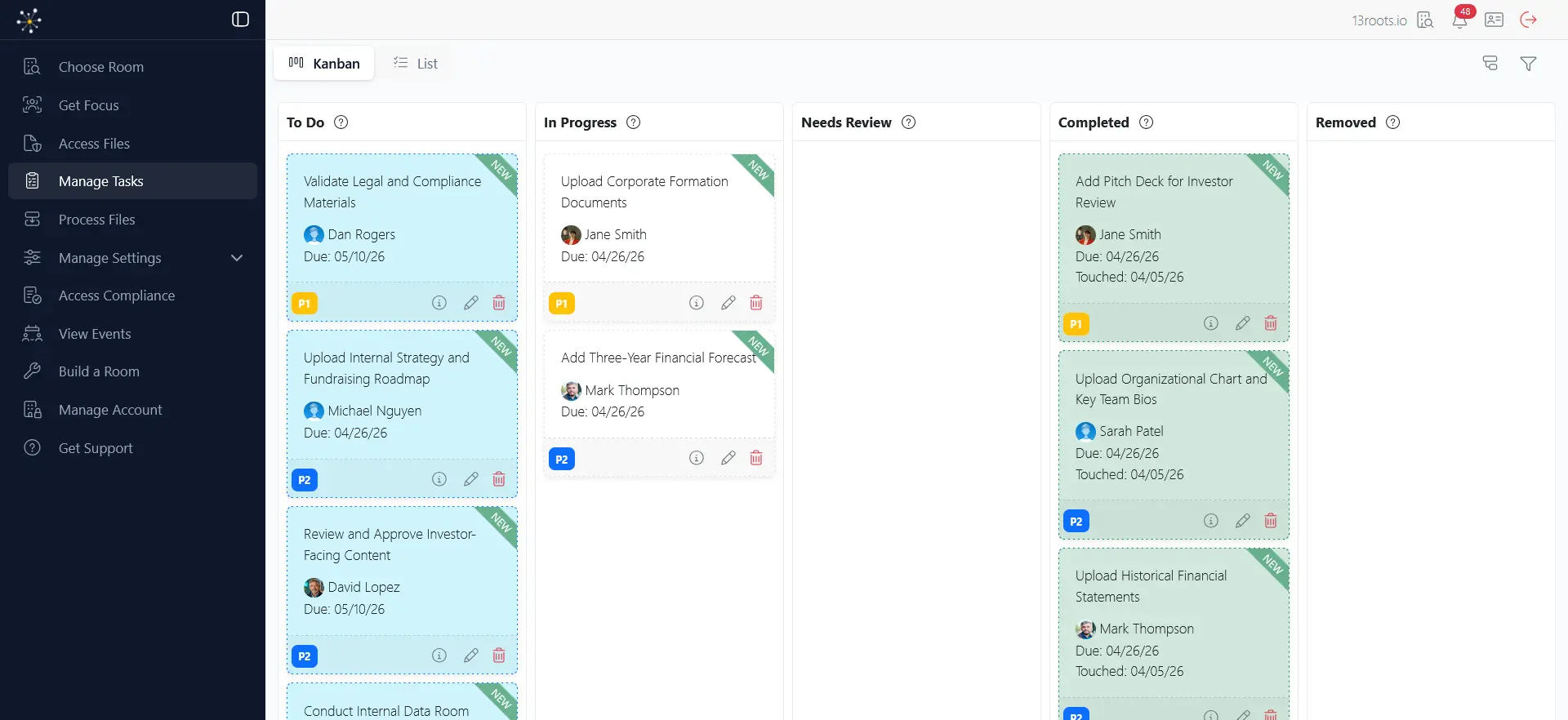Go to Access Files

(x=132, y=144)
